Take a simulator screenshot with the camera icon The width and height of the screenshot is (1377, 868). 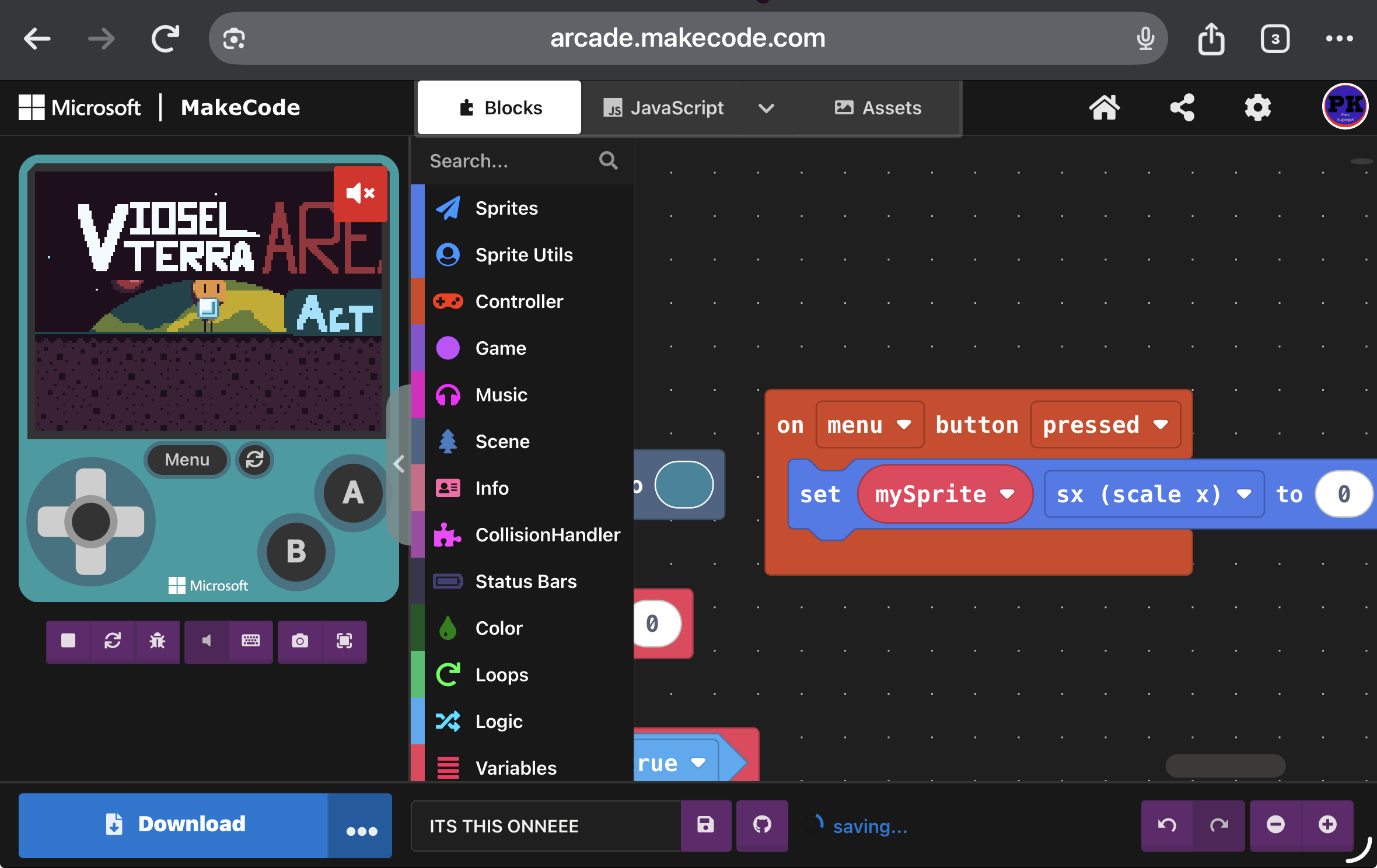300,641
